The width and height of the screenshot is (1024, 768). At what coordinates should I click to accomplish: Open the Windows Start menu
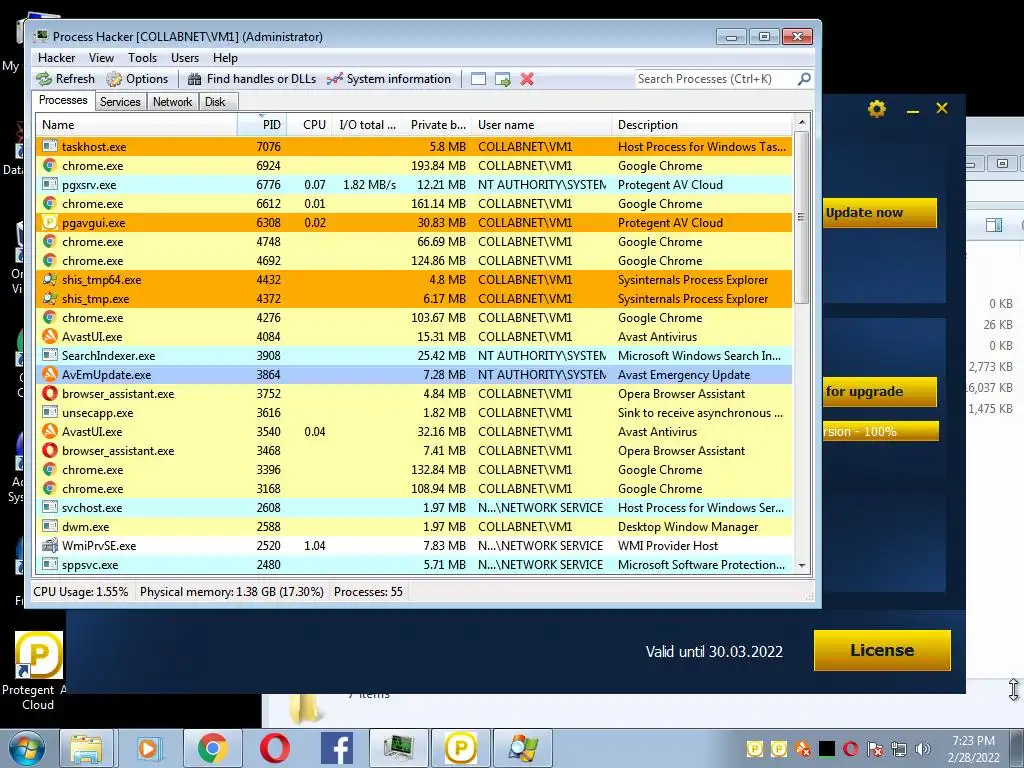pyautogui.click(x=27, y=749)
